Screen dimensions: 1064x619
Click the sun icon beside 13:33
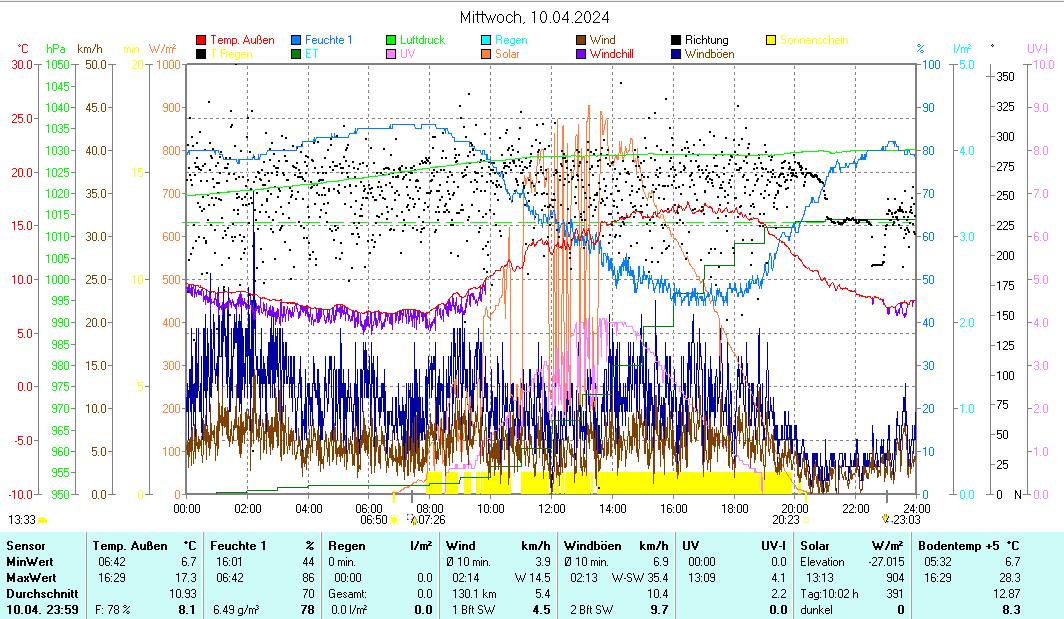[43, 520]
